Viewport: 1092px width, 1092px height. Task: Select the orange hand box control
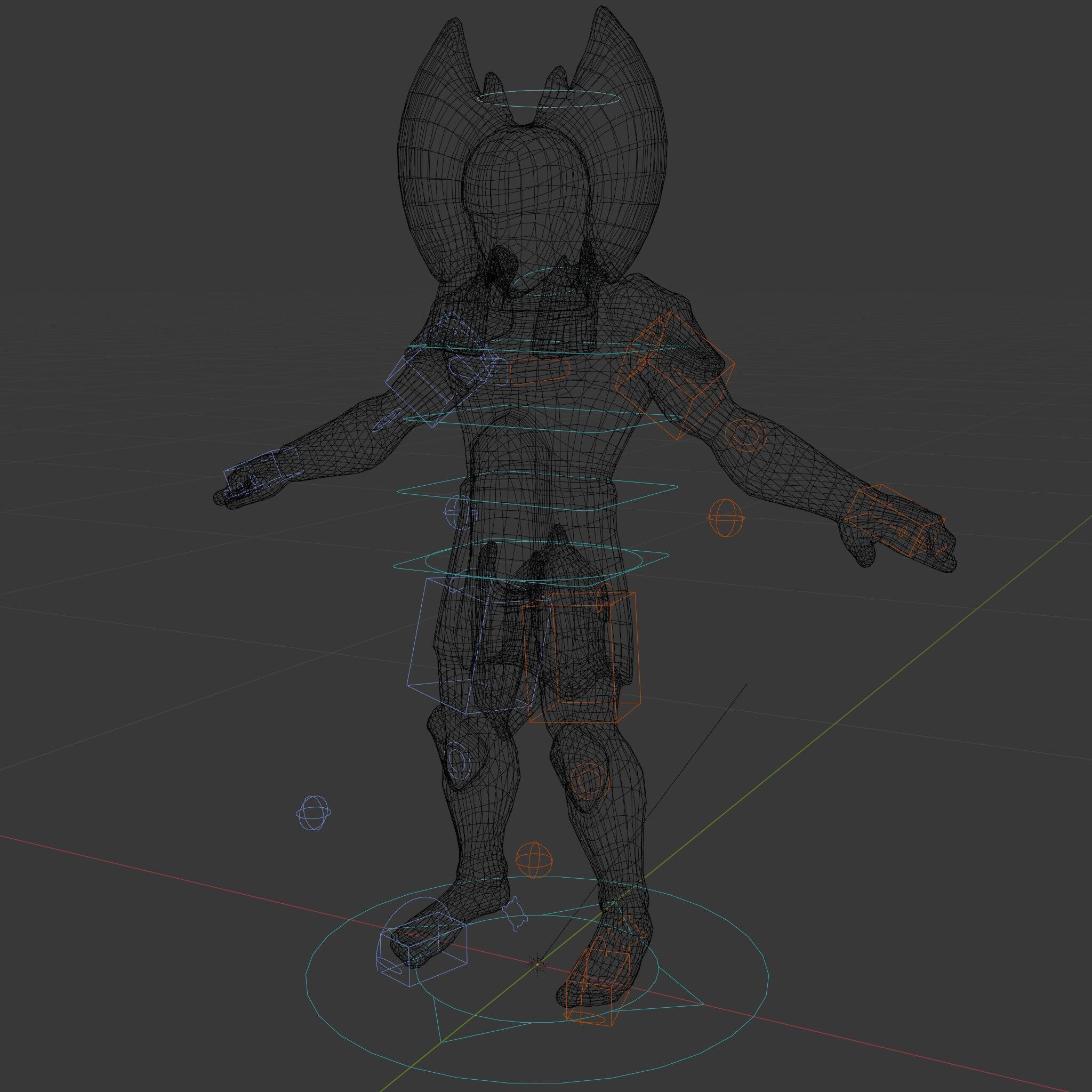coord(894,521)
